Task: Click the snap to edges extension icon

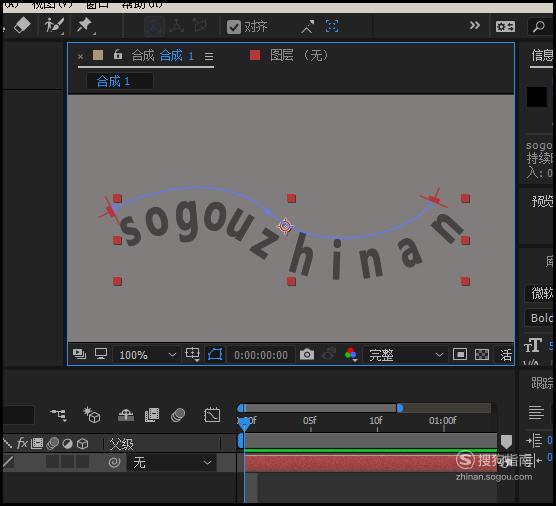Action: (x=307, y=27)
